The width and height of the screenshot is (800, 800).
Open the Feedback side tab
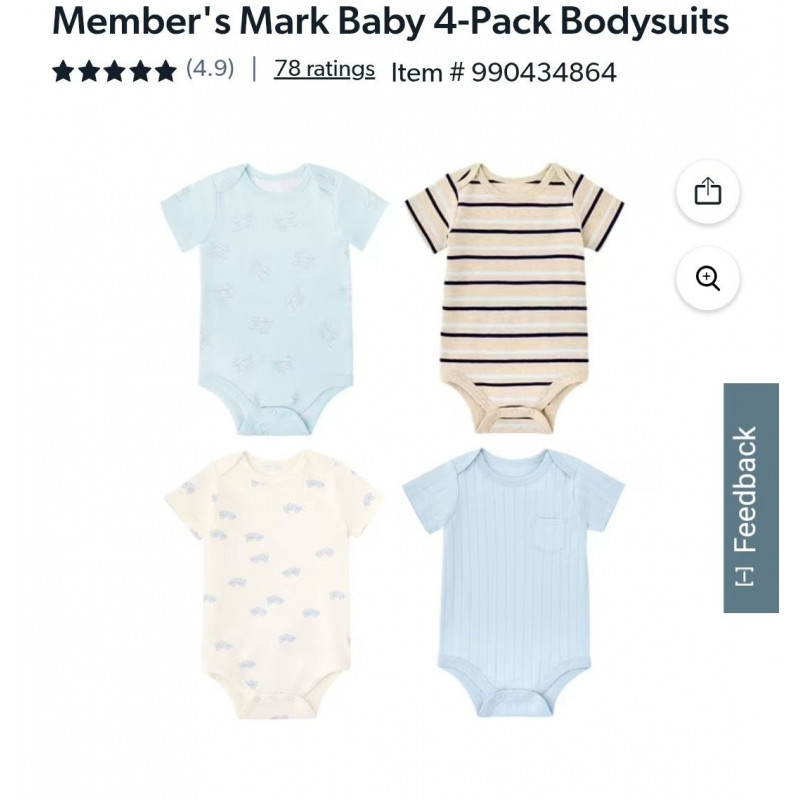point(751,498)
